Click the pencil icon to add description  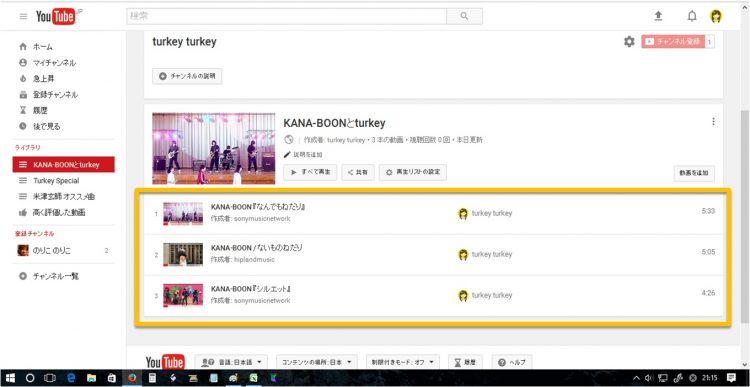[x=287, y=155]
